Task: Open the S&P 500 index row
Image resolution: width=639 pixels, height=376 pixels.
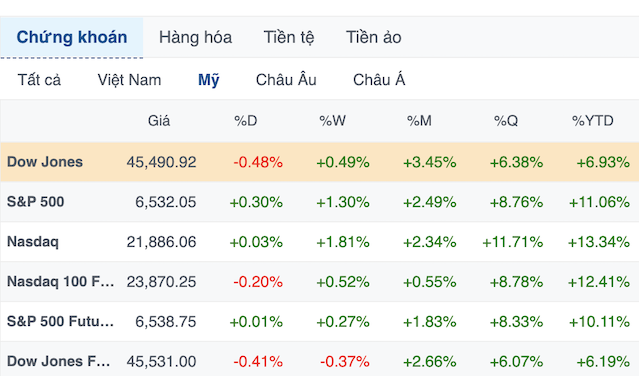Action: coord(320,202)
